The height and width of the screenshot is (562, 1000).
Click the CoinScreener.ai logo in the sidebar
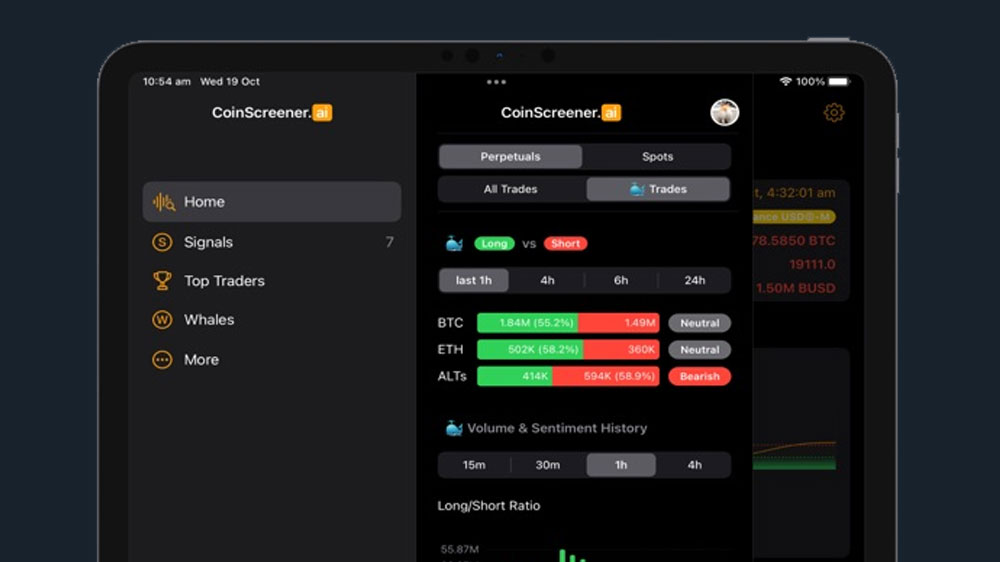(x=272, y=113)
